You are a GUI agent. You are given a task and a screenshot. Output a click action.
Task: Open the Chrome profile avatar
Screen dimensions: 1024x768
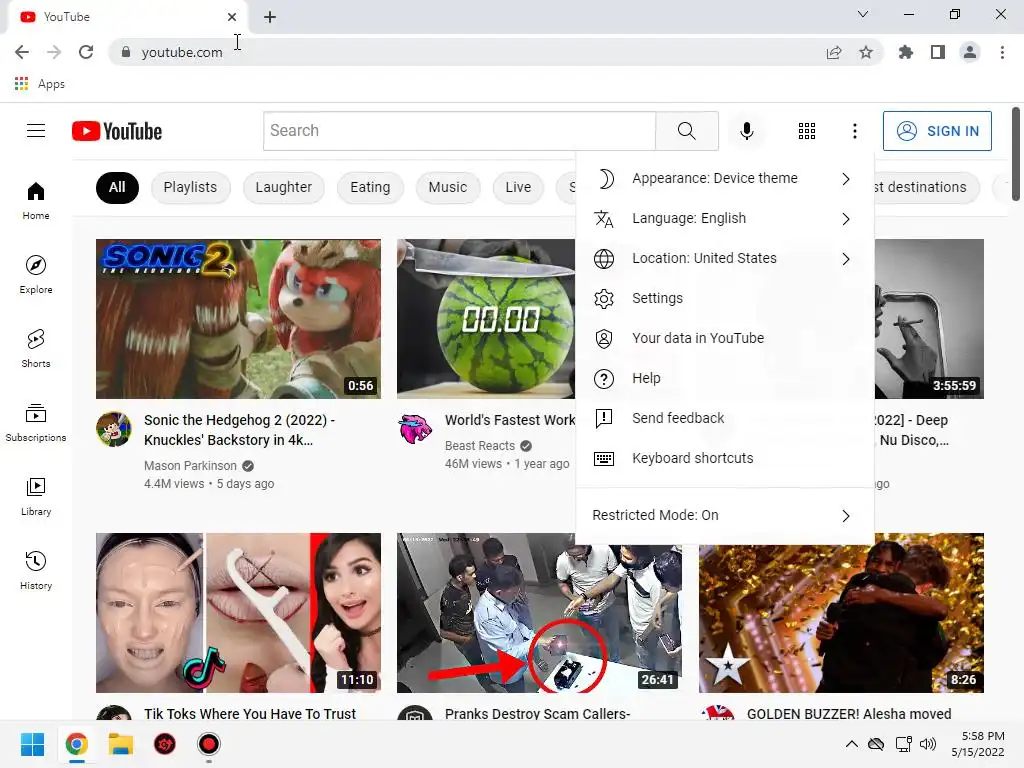click(970, 52)
